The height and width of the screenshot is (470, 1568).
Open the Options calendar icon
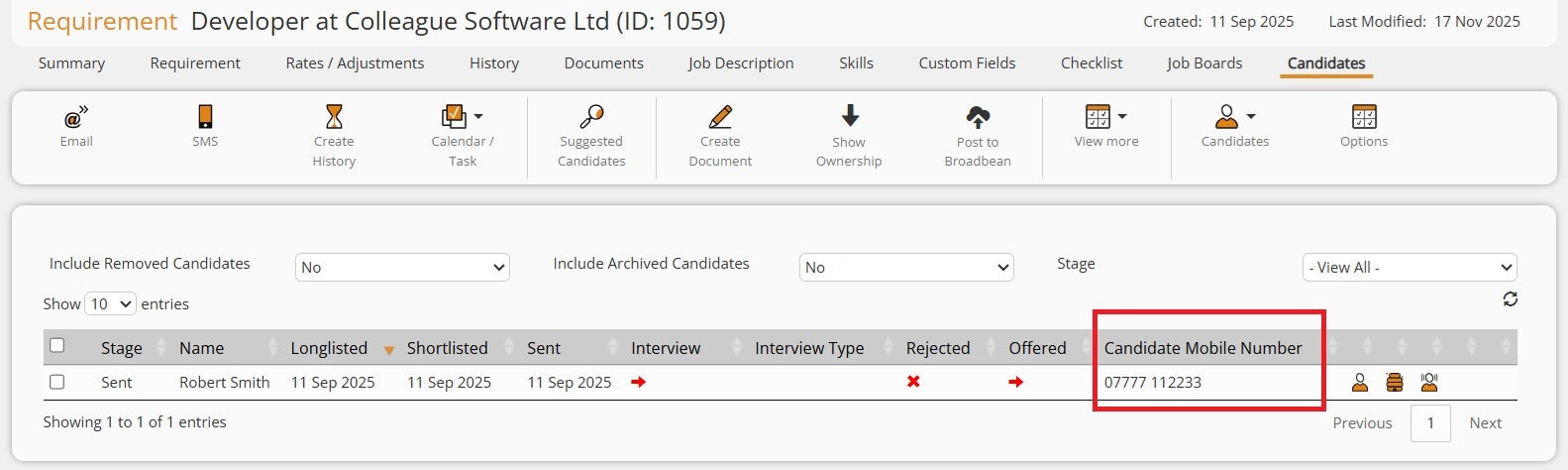(1364, 117)
